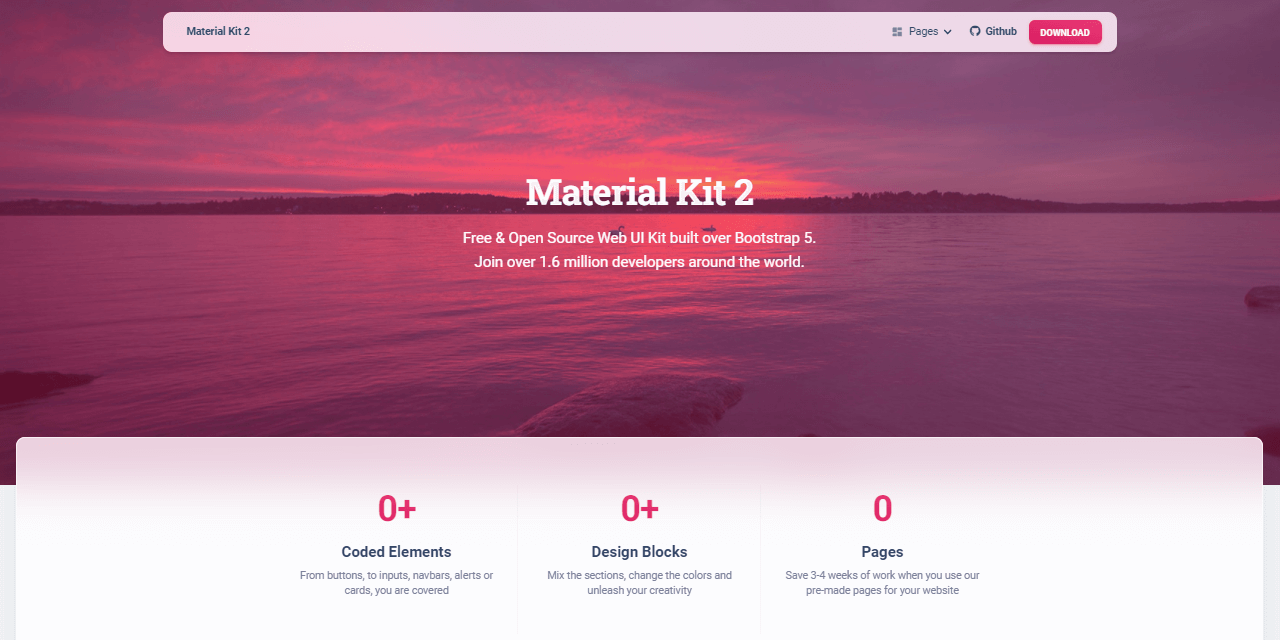Click the Material Kit 2 hero heading

click(639, 191)
